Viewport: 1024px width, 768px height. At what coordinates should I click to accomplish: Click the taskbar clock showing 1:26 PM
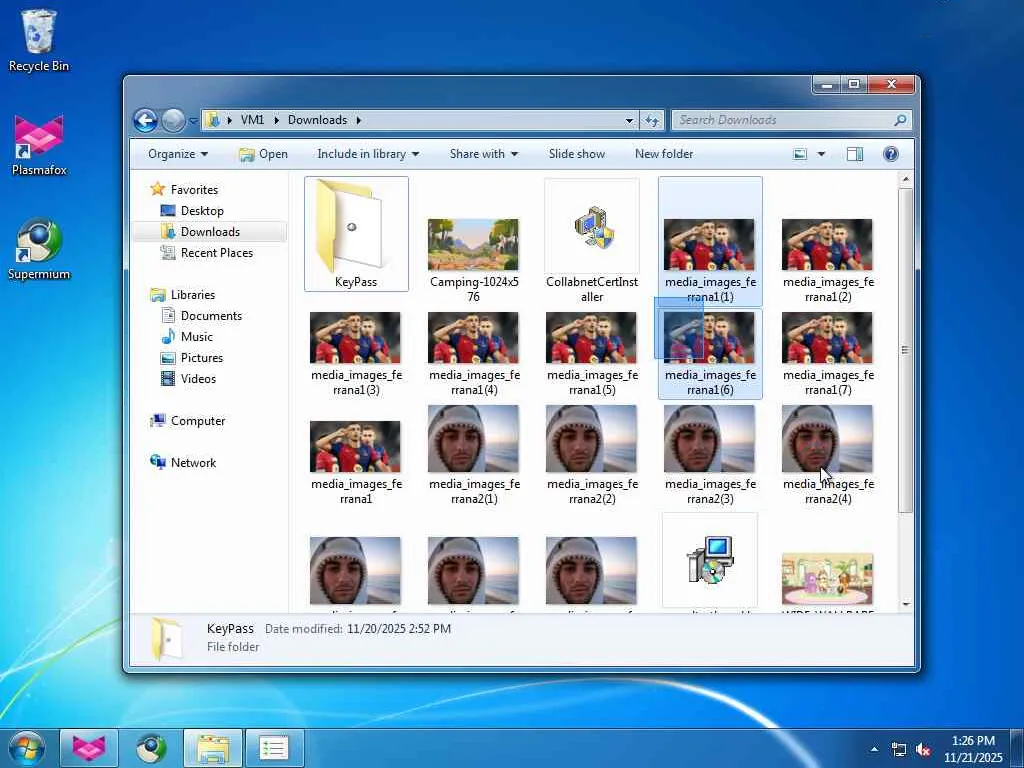pos(972,749)
